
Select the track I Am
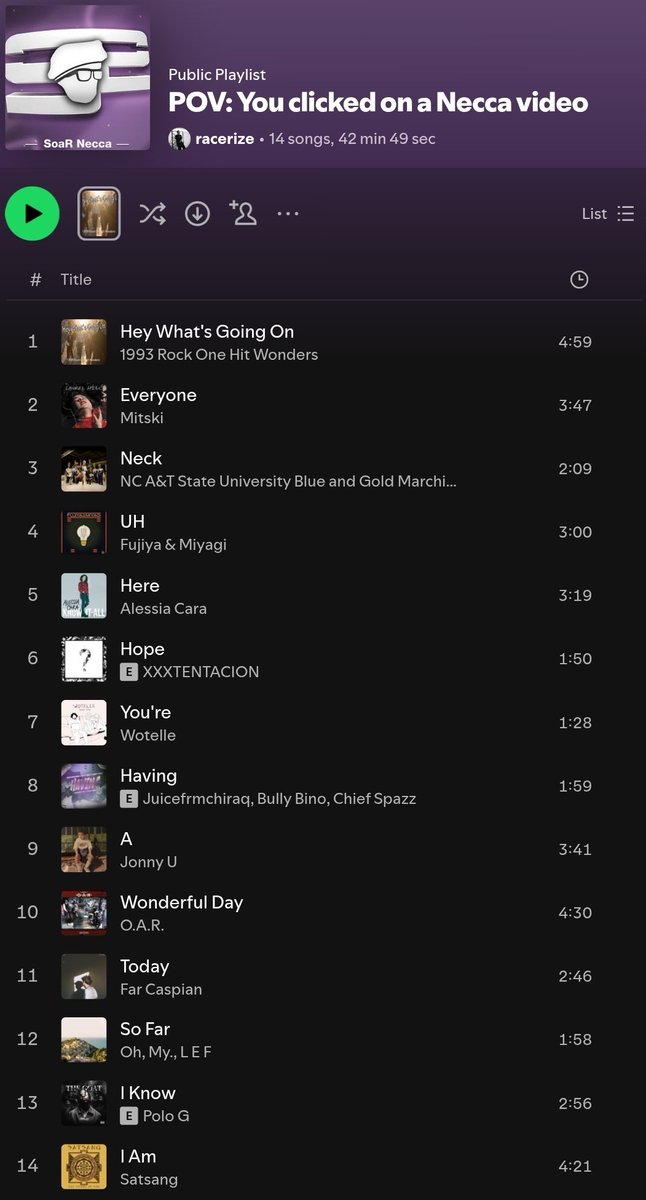tap(138, 1156)
